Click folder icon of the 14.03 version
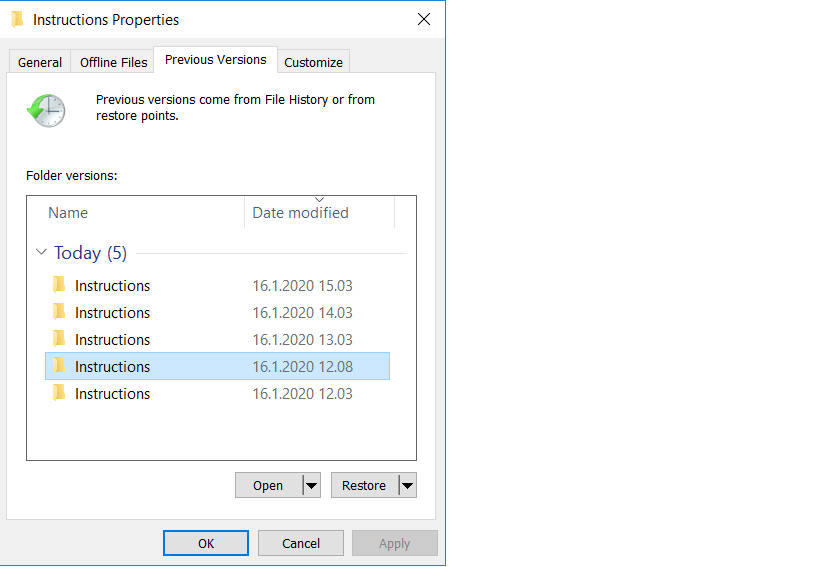 point(59,312)
